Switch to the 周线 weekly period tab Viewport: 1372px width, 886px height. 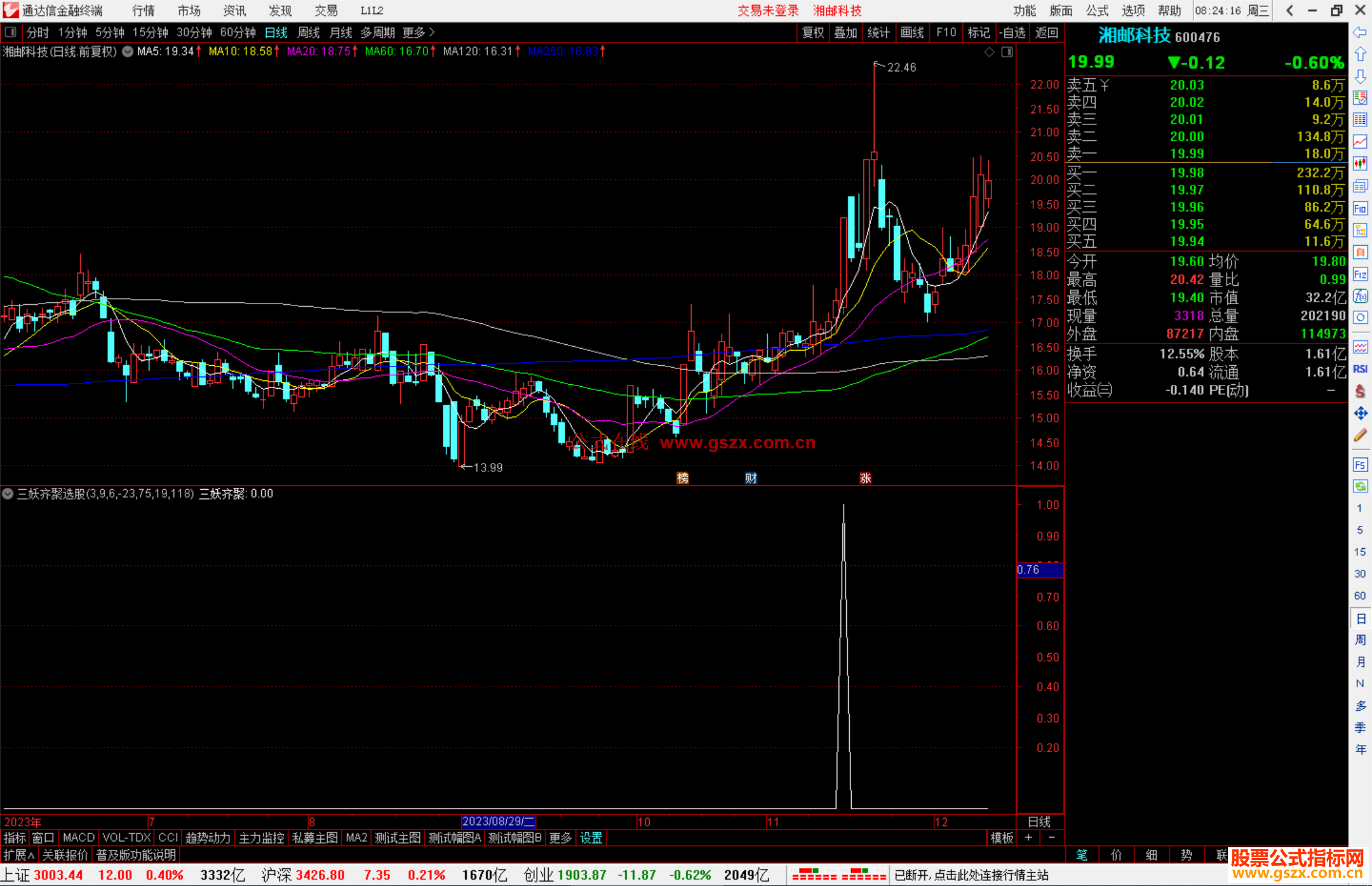[309, 32]
